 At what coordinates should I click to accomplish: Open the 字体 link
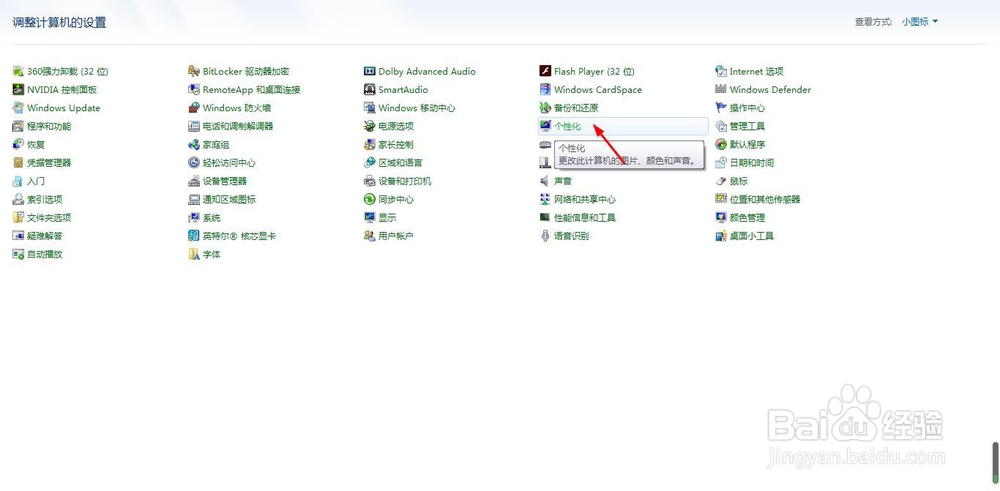212,254
